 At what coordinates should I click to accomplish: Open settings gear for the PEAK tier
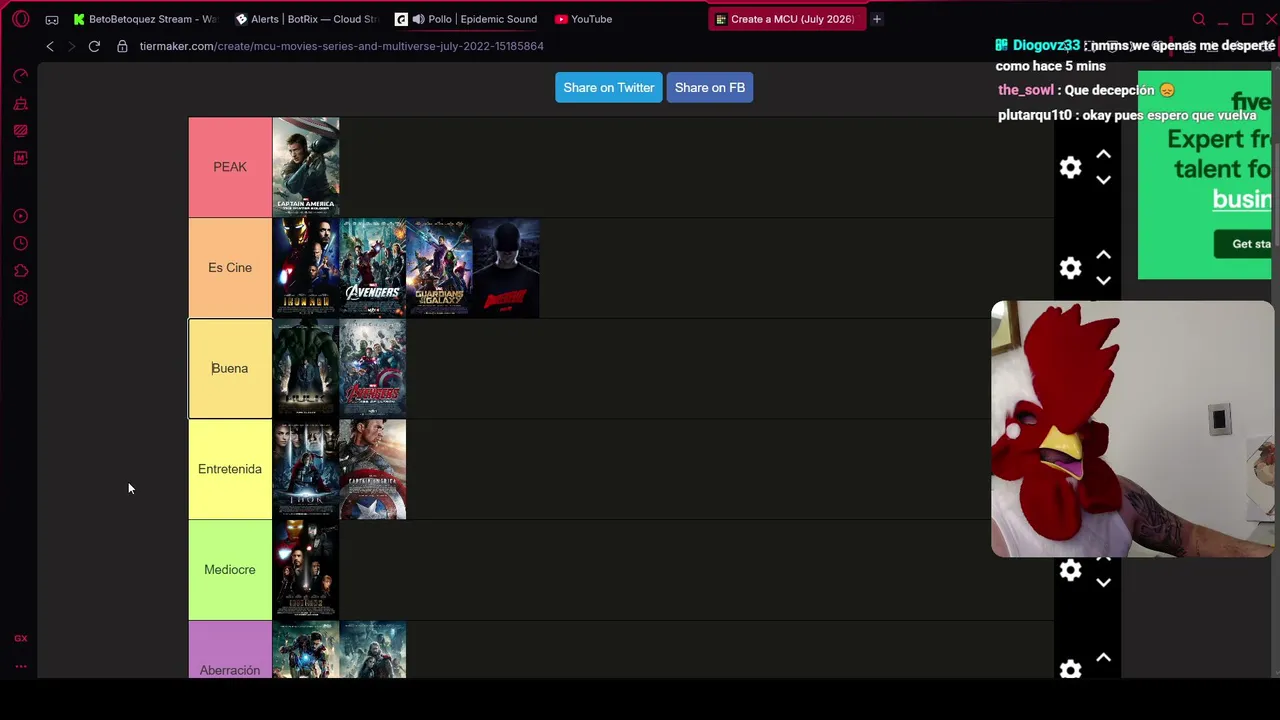coord(1070,167)
